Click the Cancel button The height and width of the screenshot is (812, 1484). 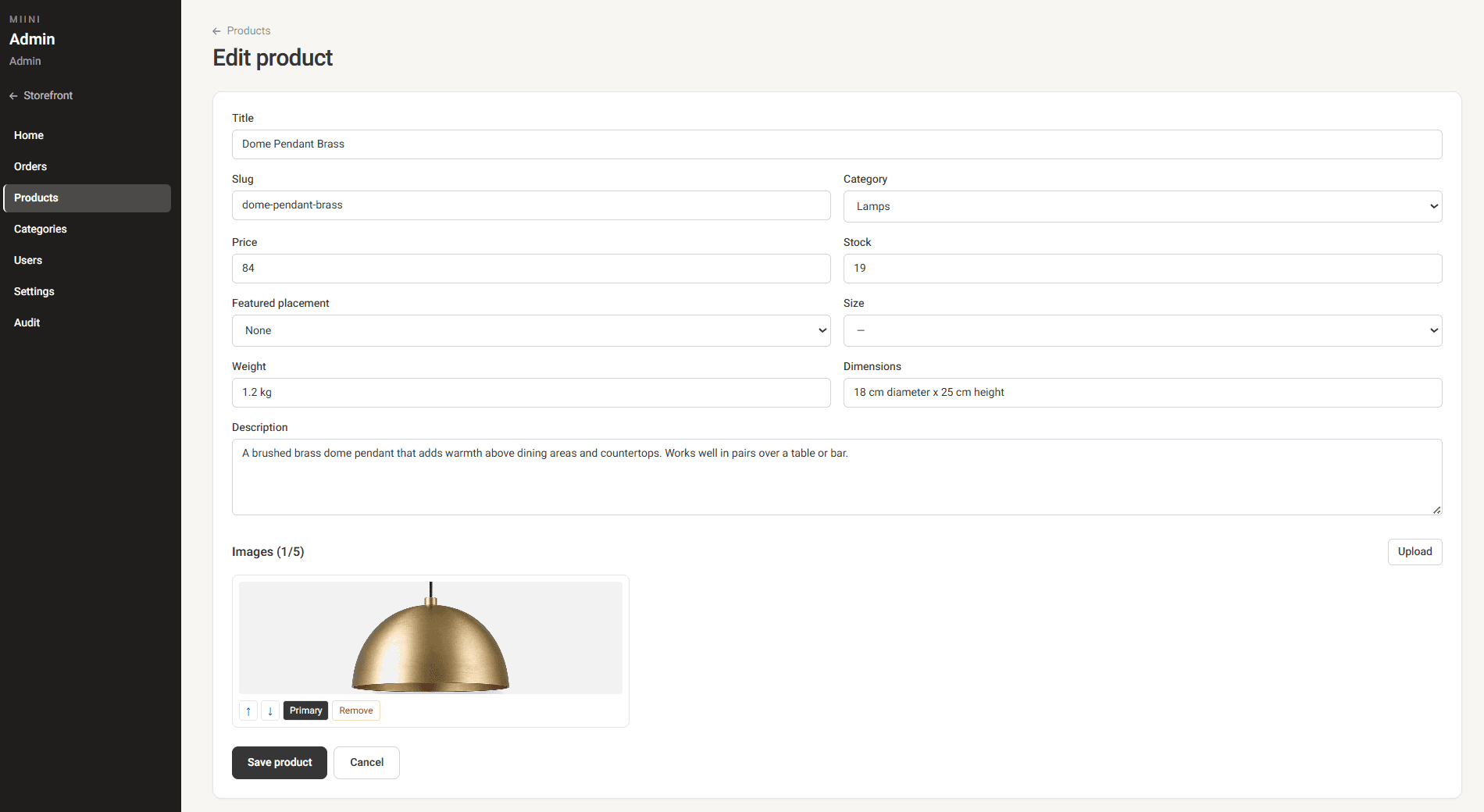click(366, 763)
